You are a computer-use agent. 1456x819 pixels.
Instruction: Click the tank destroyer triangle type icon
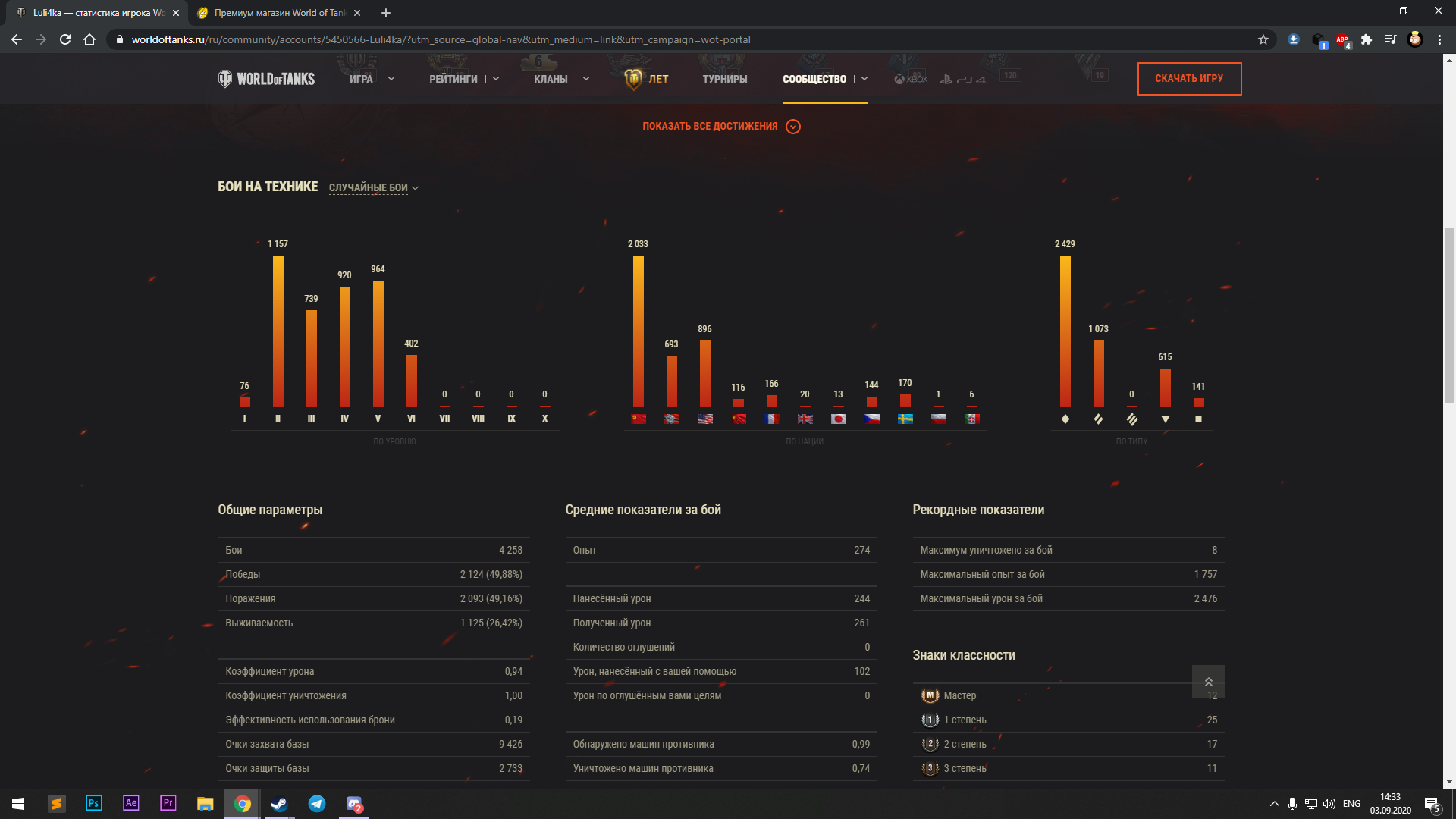point(1166,419)
